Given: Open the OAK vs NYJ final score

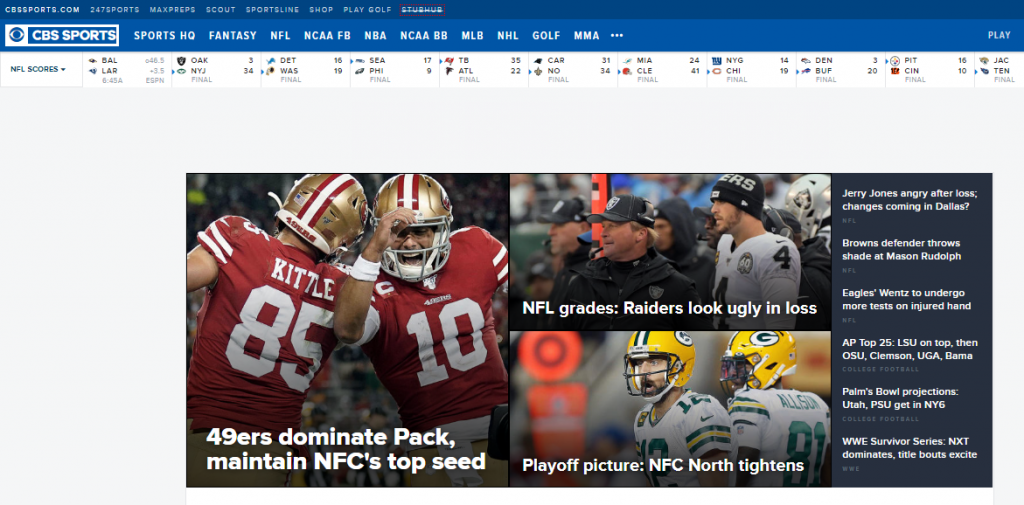Looking at the screenshot, I should (x=216, y=70).
